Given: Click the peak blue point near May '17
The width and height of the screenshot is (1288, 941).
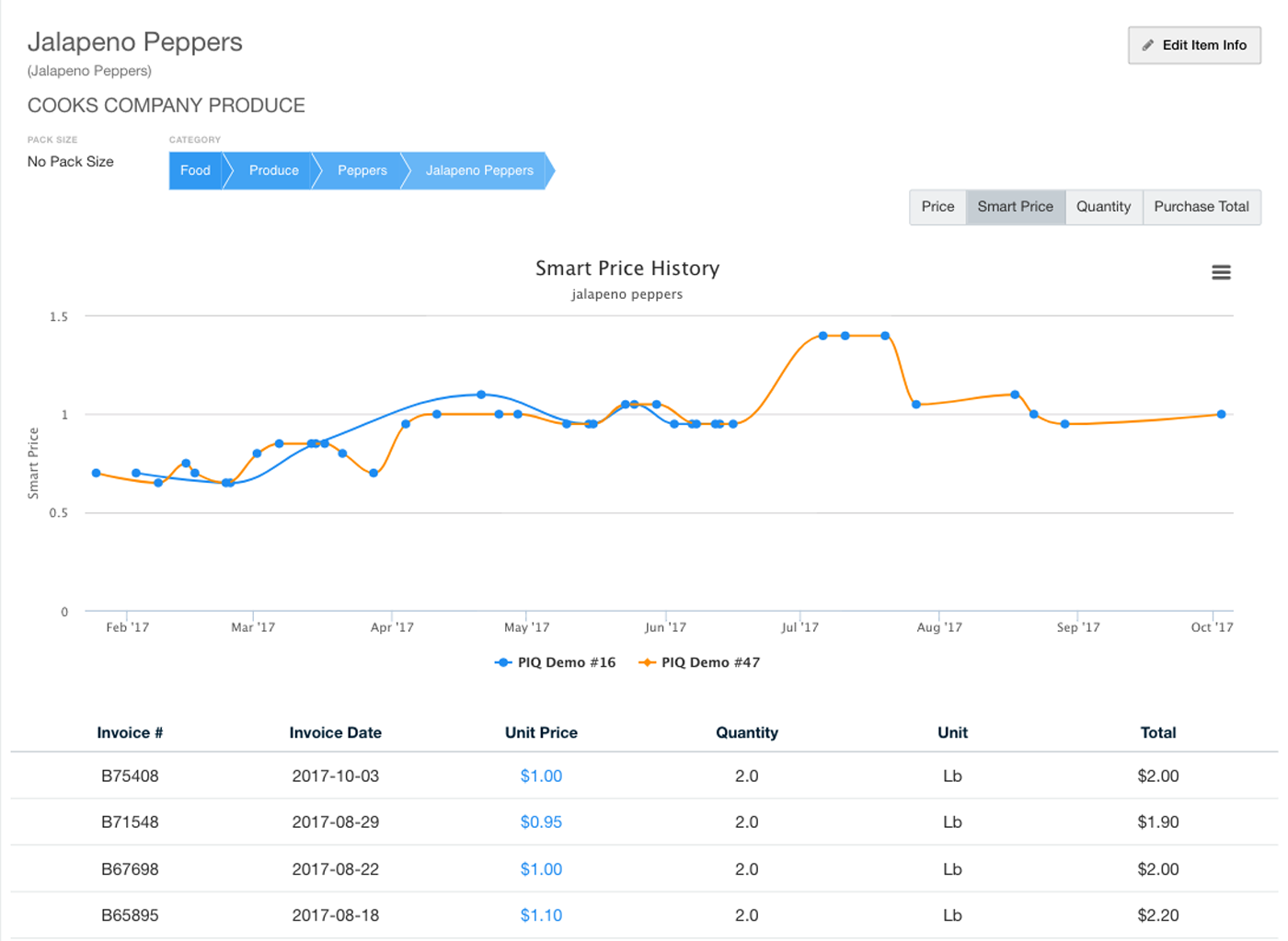Looking at the screenshot, I should [x=479, y=394].
